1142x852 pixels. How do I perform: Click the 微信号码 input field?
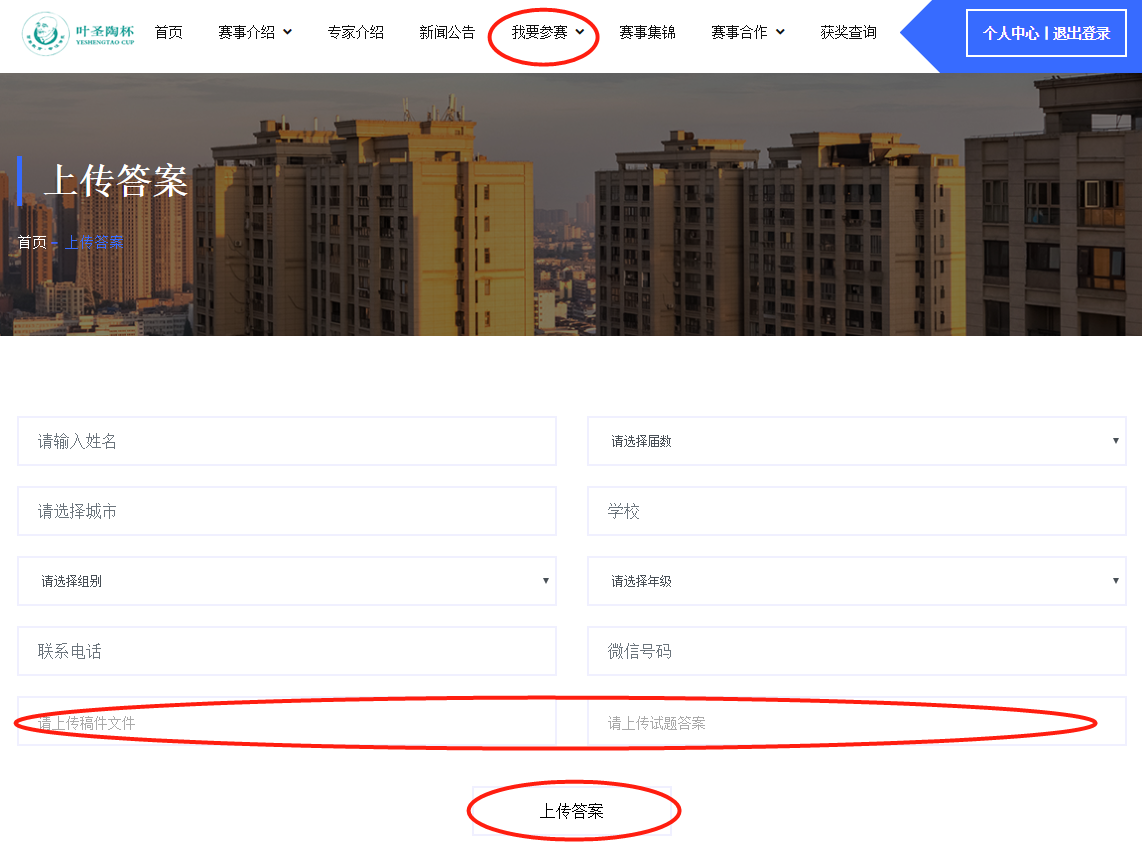coord(856,651)
